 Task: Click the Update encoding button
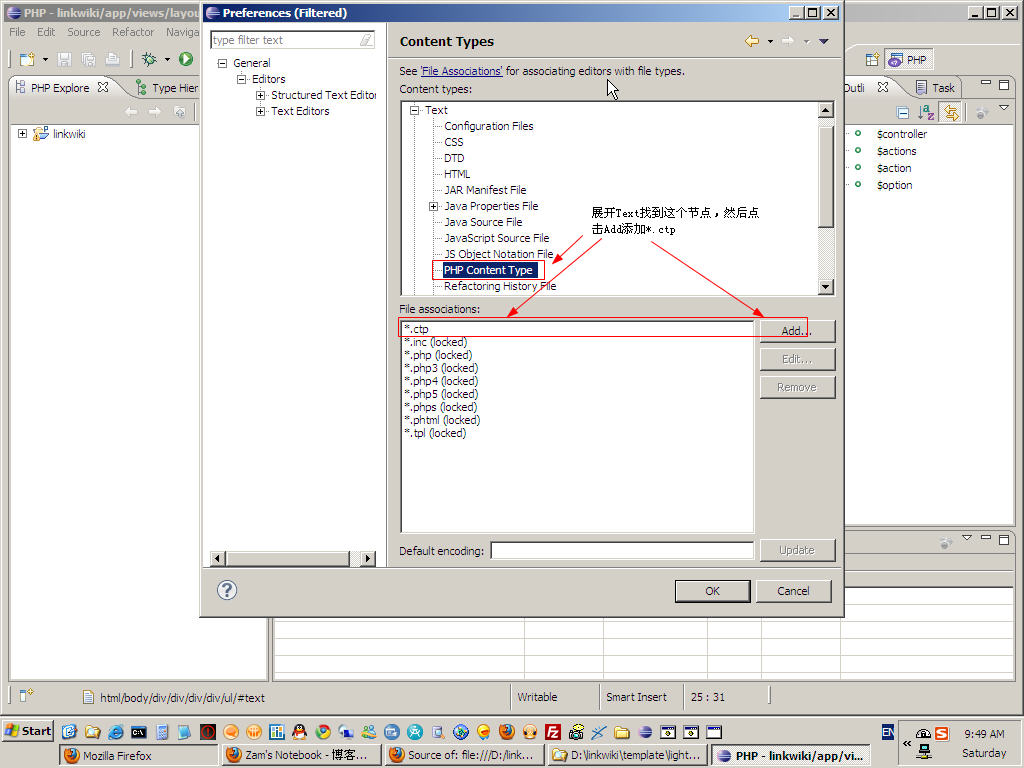[x=797, y=551]
